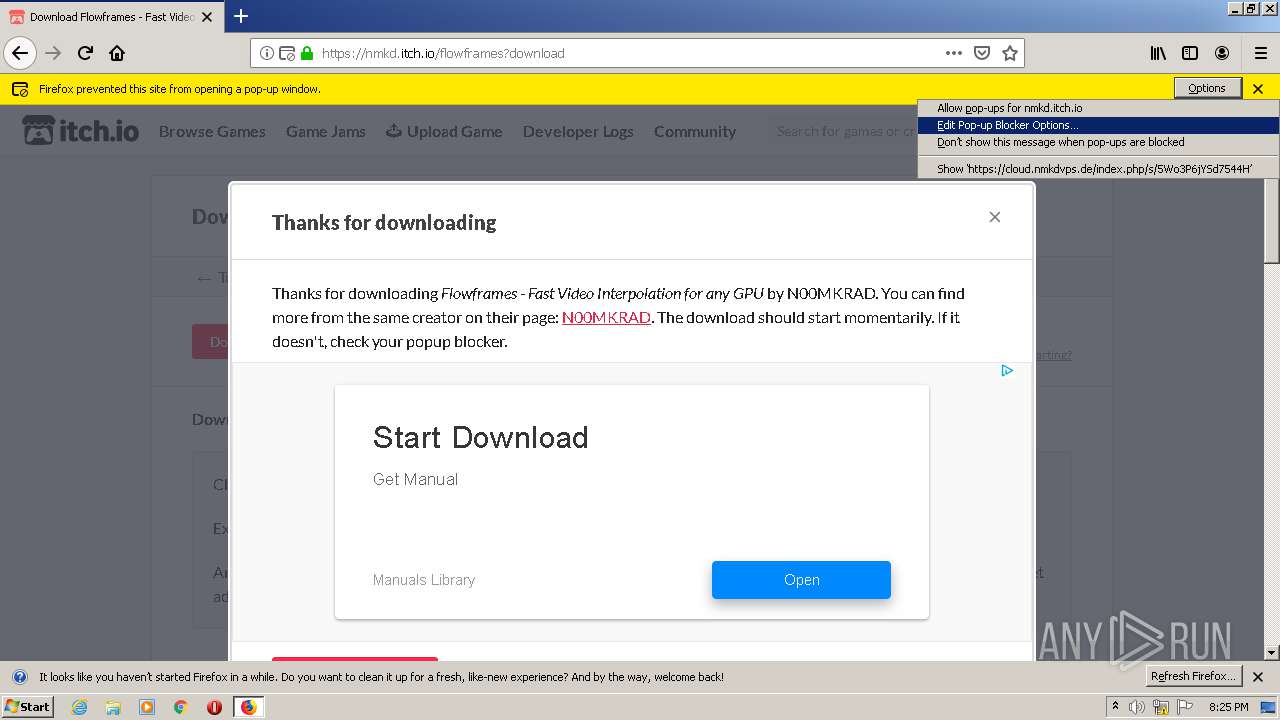View the green padlock connection details
Viewport: 1280px width, 720px height.
point(307,53)
